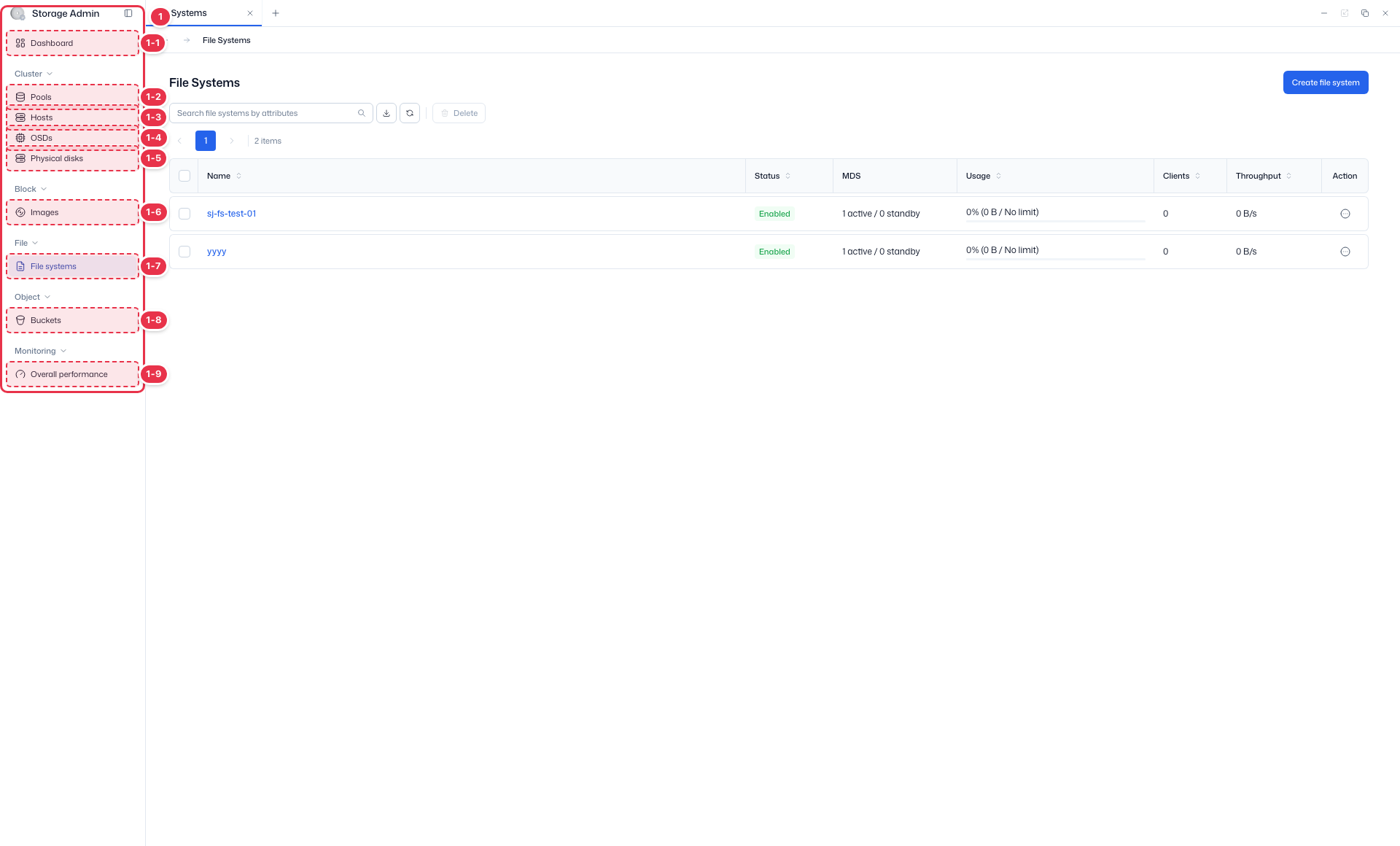Open the Pools page from the sidebar
The image size is (1400, 846).
point(72,97)
